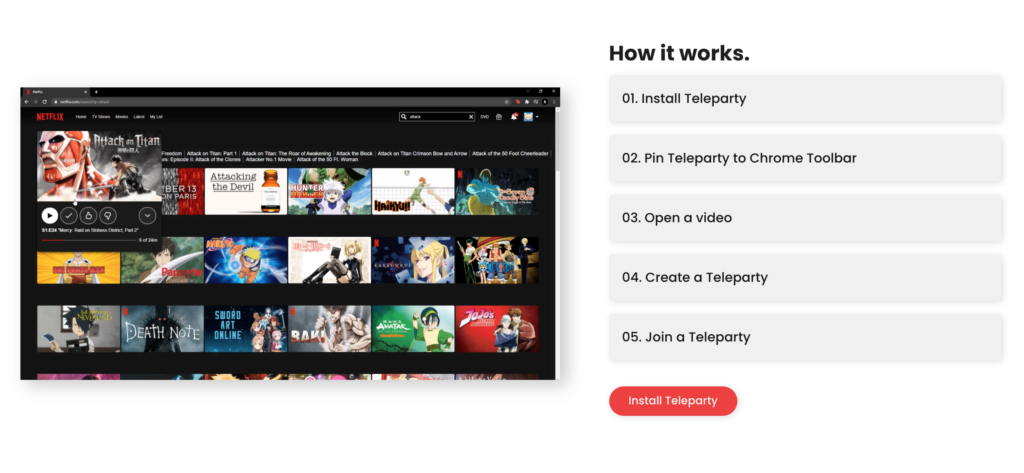This screenshot has height=473, width=1024.
Task: Click the browser forward arrow
Action: pyautogui.click(x=35, y=102)
